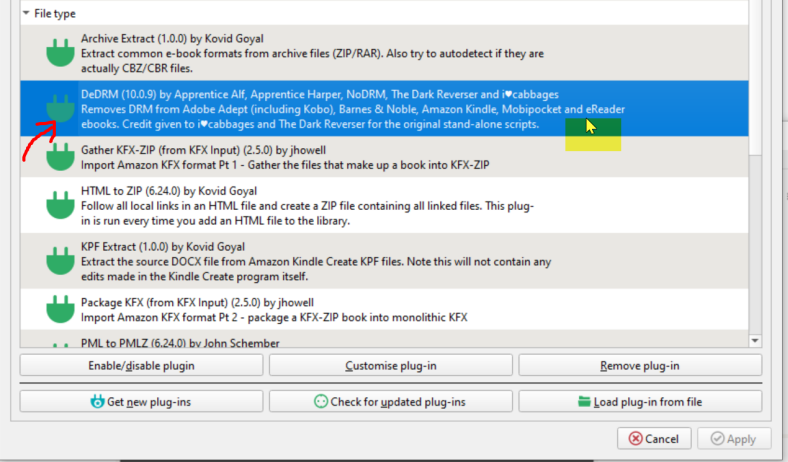788x462 pixels.
Task: Click the scroll-down arrow of the plug-in list
Action: [x=755, y=341]
